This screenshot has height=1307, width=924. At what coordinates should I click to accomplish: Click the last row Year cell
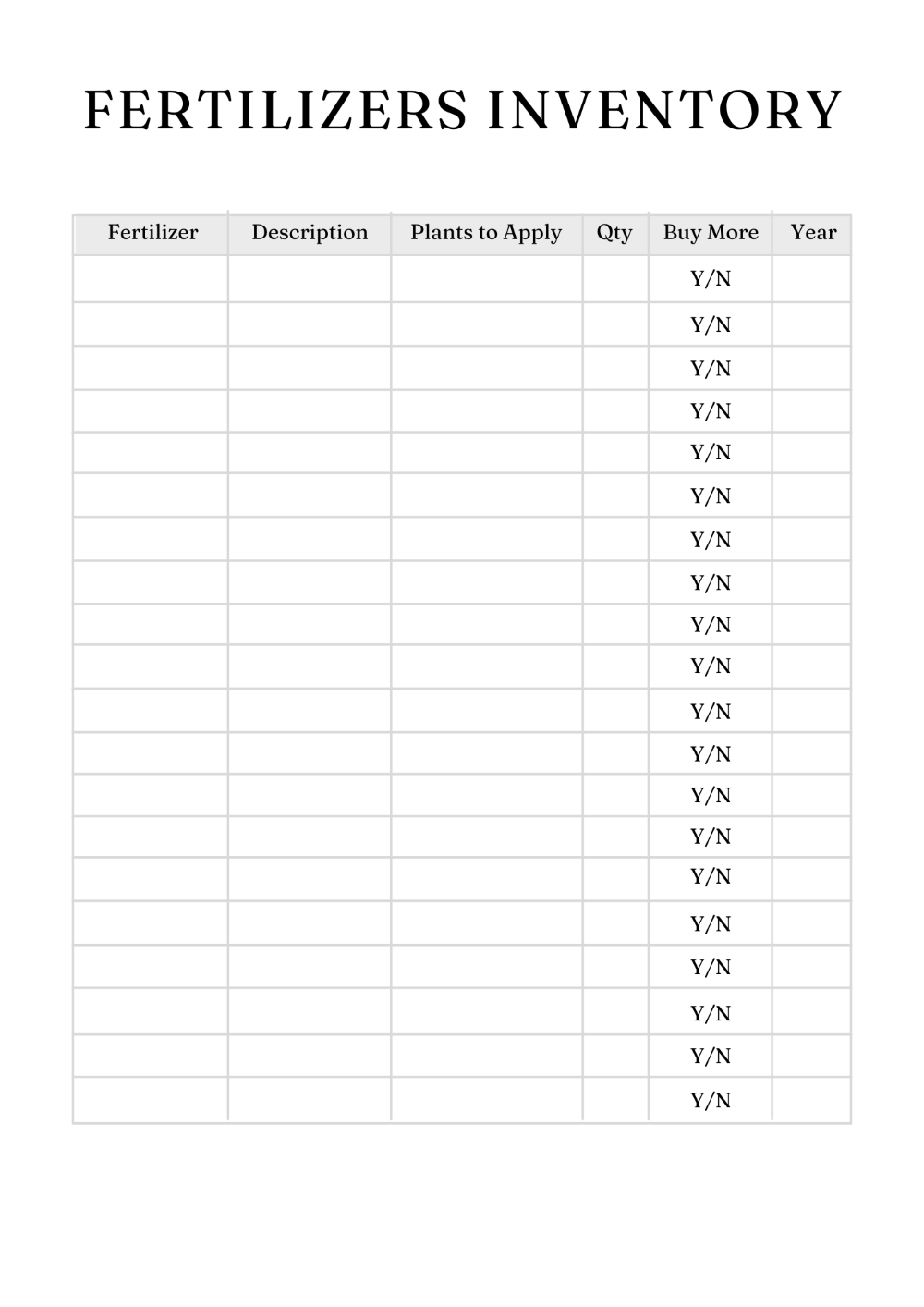point(811,1100)
